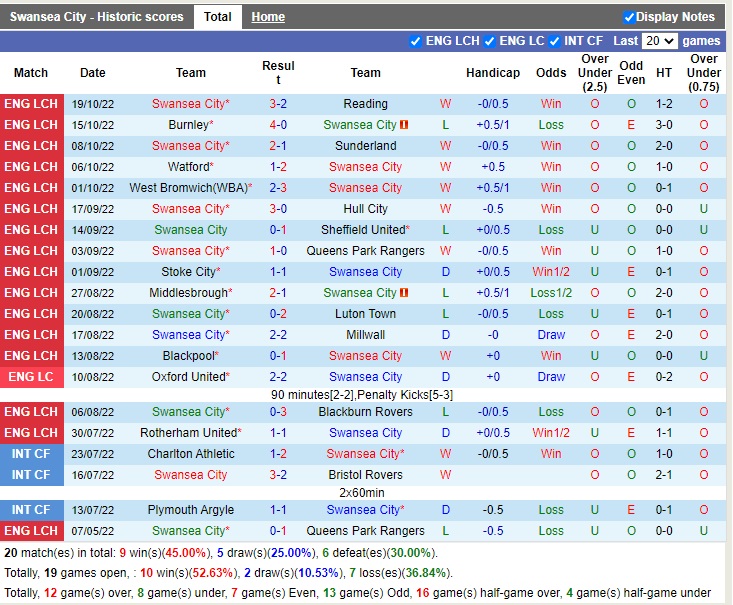The width and height of the screenshot is (733, 605).
Task: Click the 3-0 score against Hull City
Action: 278,209
